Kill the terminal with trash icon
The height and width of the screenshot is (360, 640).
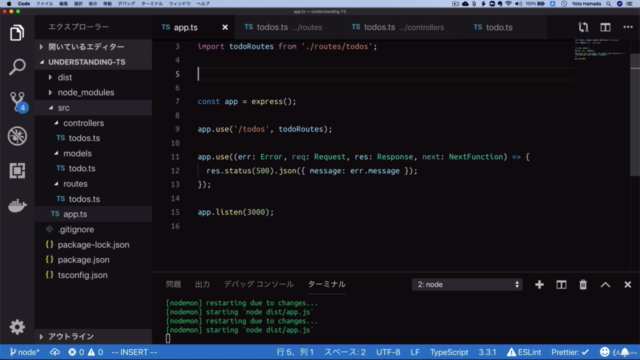583,284
